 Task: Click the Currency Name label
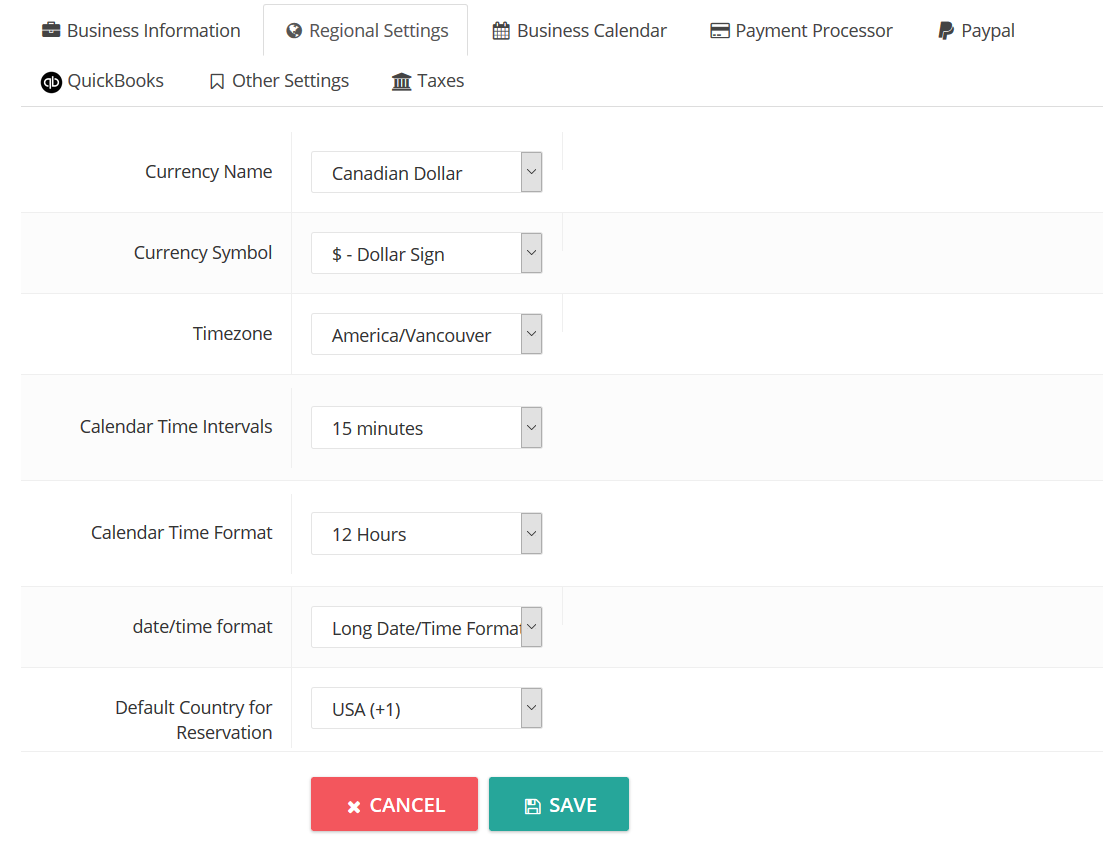209,172
